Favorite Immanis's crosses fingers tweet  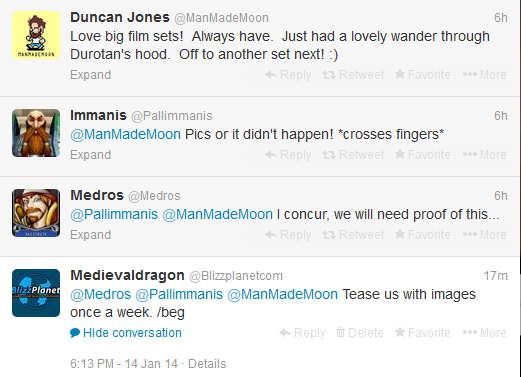point(423,155)
